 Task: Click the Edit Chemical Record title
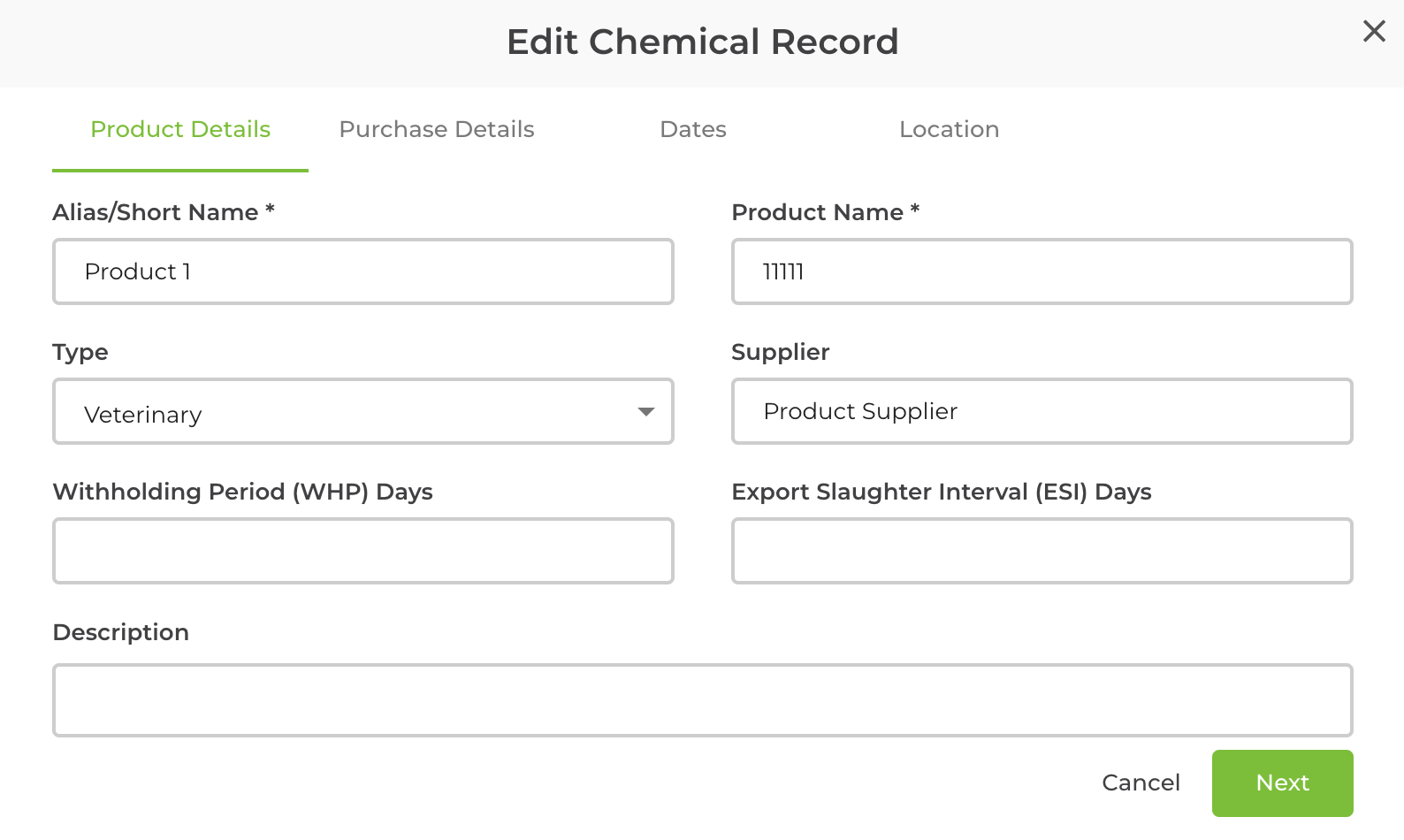point(703,42)
